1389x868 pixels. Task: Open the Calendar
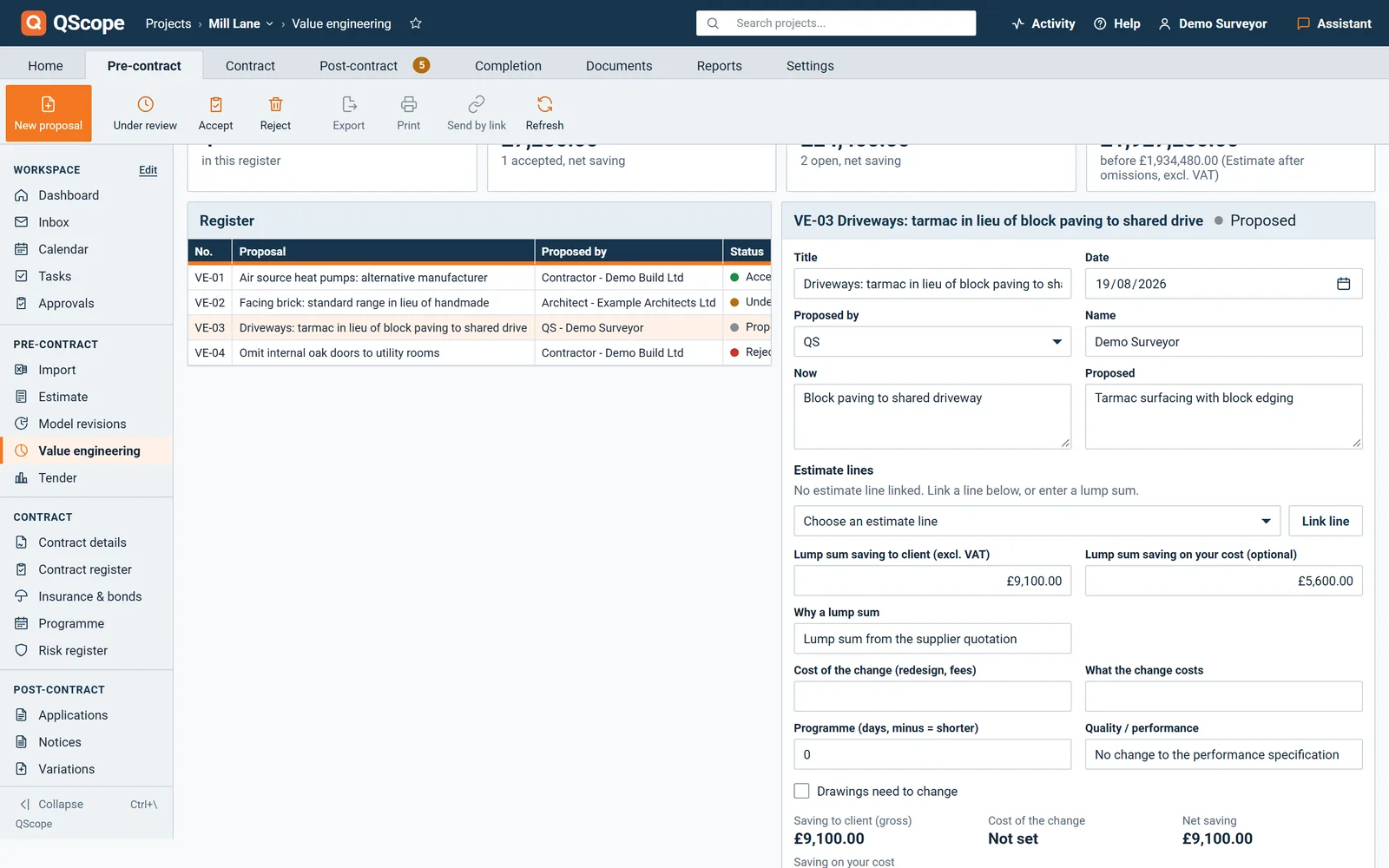(x=86, y=249)
